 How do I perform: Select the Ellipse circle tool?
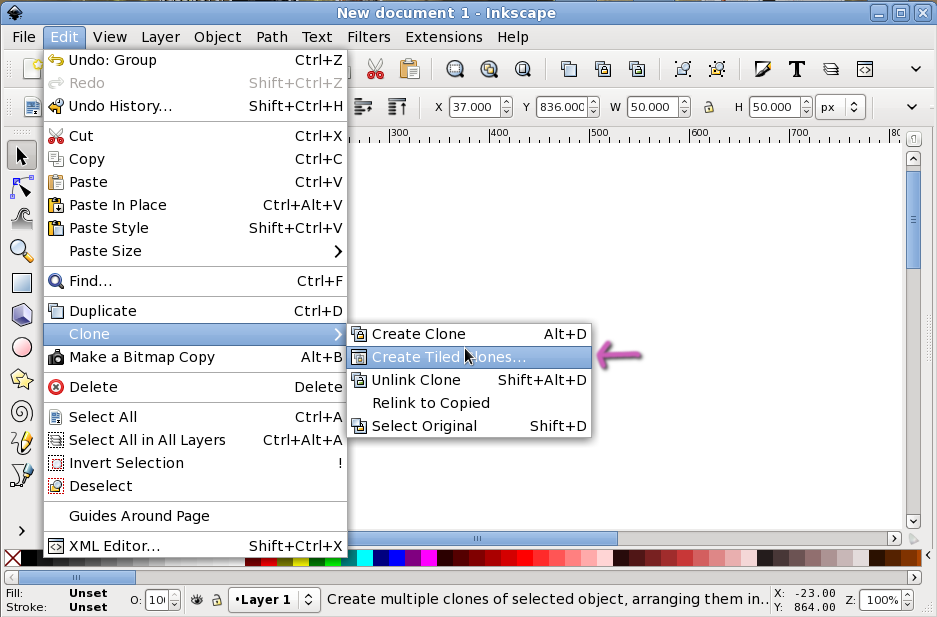(x=22, y=347)
